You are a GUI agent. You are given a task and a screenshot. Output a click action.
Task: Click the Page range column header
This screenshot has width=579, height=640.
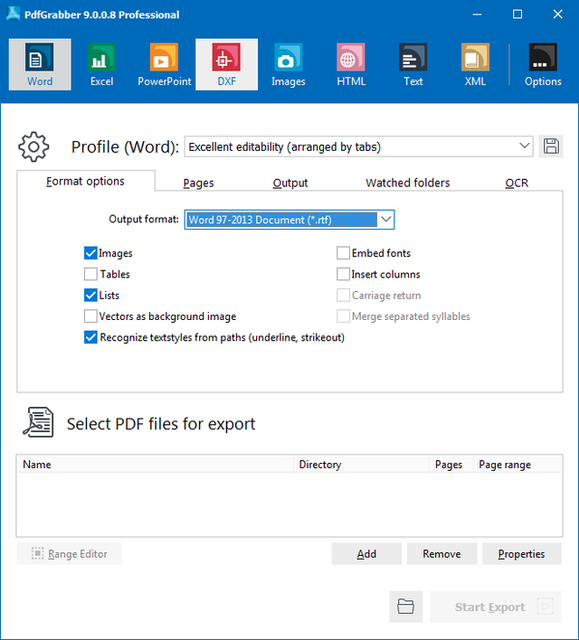517,464
